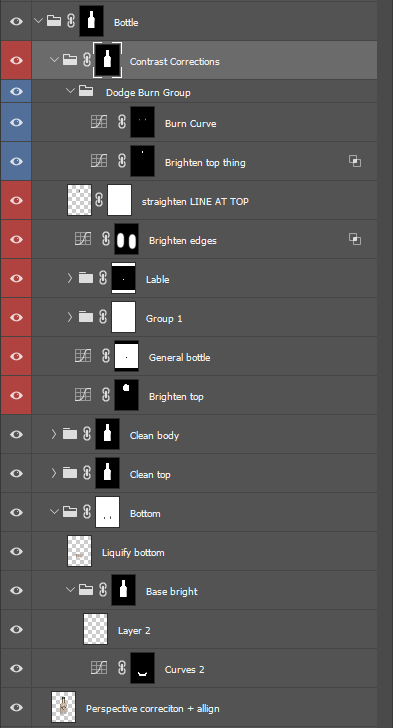The image size is (393, 728).
Task: Click the Curves adjustment icon on Burn Curve
Action: [x=99, y=123]
